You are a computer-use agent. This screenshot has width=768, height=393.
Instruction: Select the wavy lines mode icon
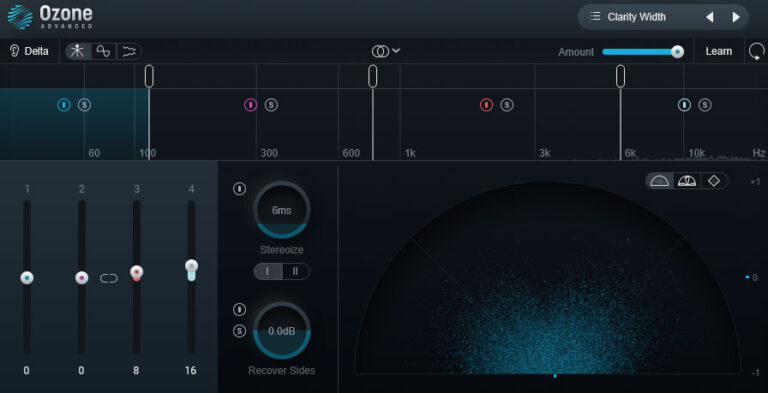(129, 51)
